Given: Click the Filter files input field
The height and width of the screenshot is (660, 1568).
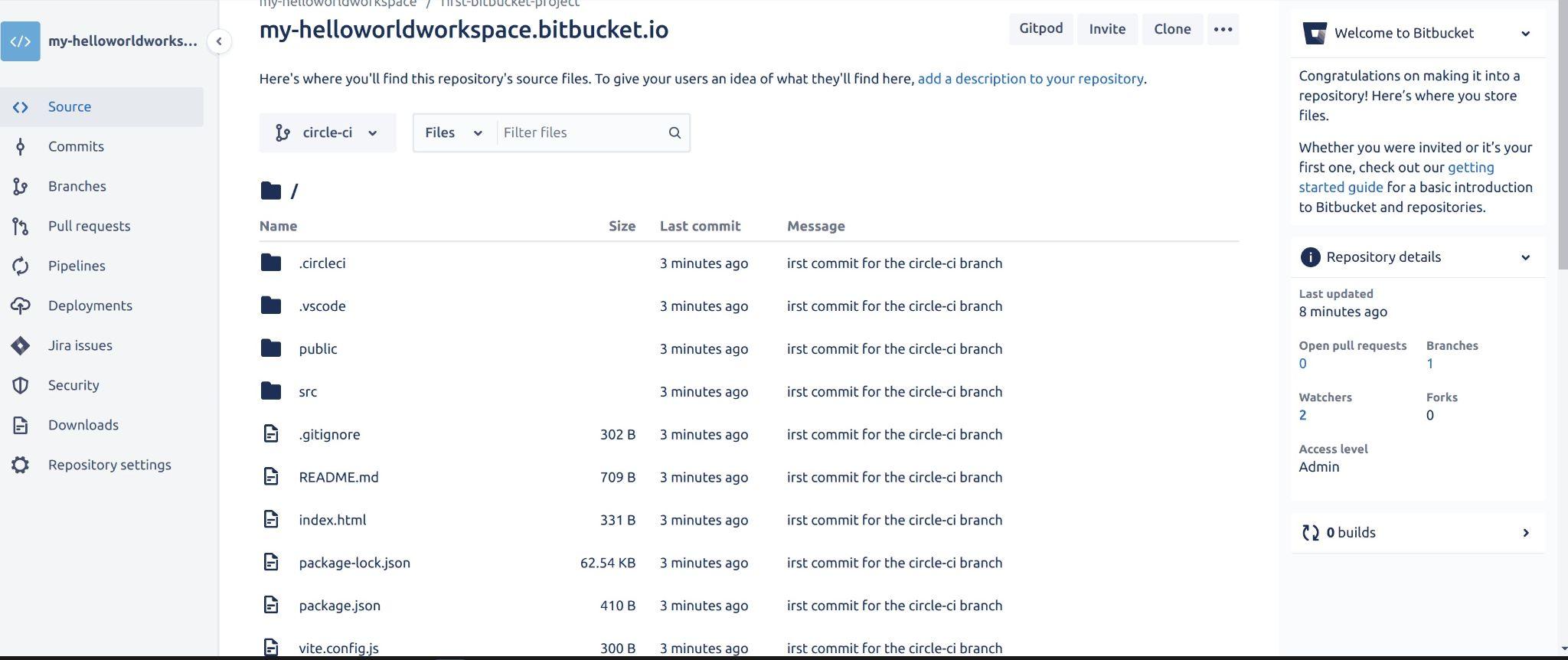Looking at the screenshot, I should click(x=580, y=132).
